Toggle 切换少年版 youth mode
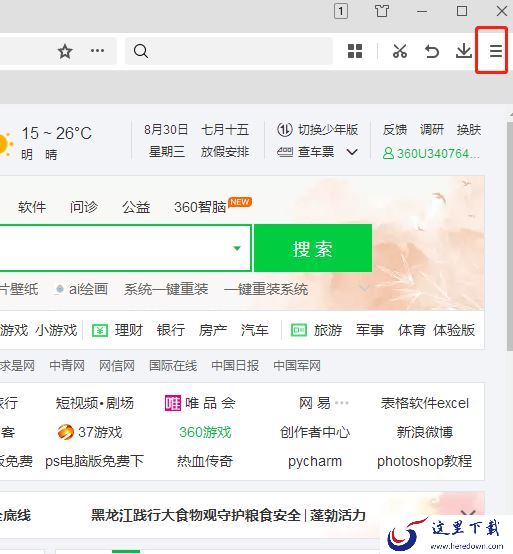The image size is (513, 554). 317,130
